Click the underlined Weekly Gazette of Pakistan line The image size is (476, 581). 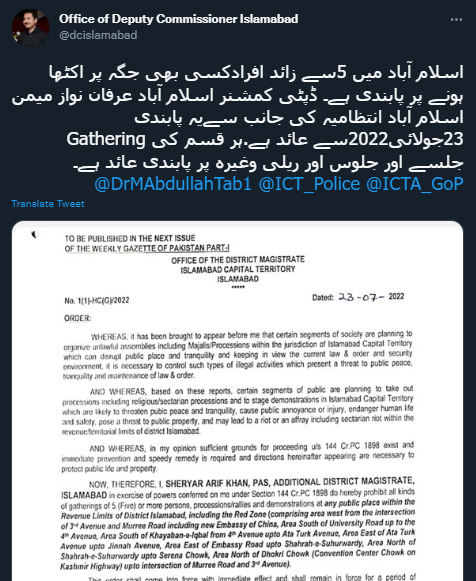(x=147, y=248)
